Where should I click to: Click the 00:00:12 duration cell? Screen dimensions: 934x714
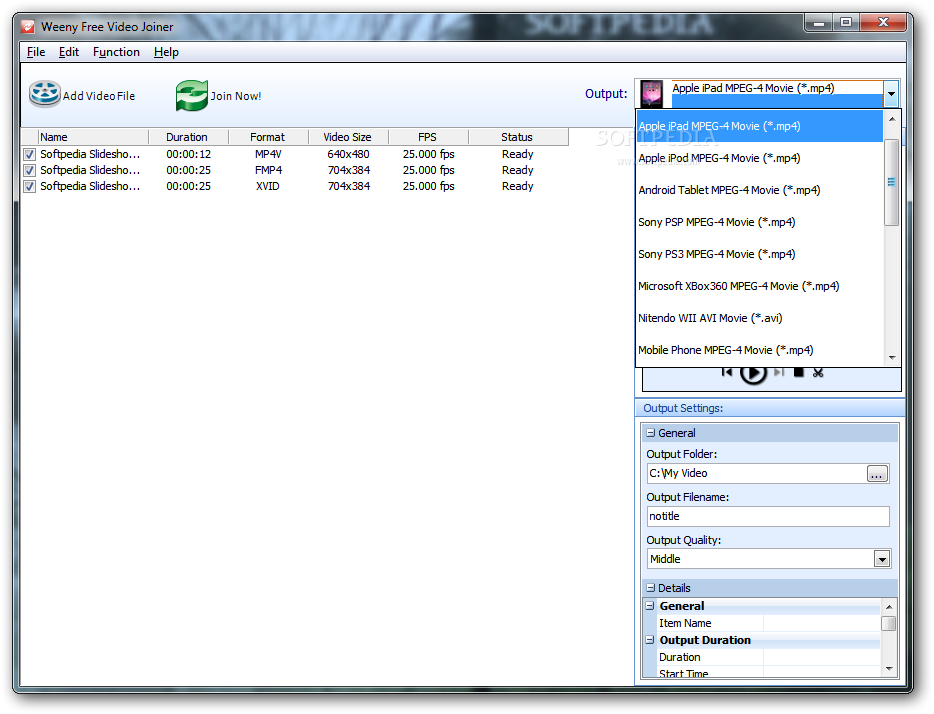click(x=188, y=154)
